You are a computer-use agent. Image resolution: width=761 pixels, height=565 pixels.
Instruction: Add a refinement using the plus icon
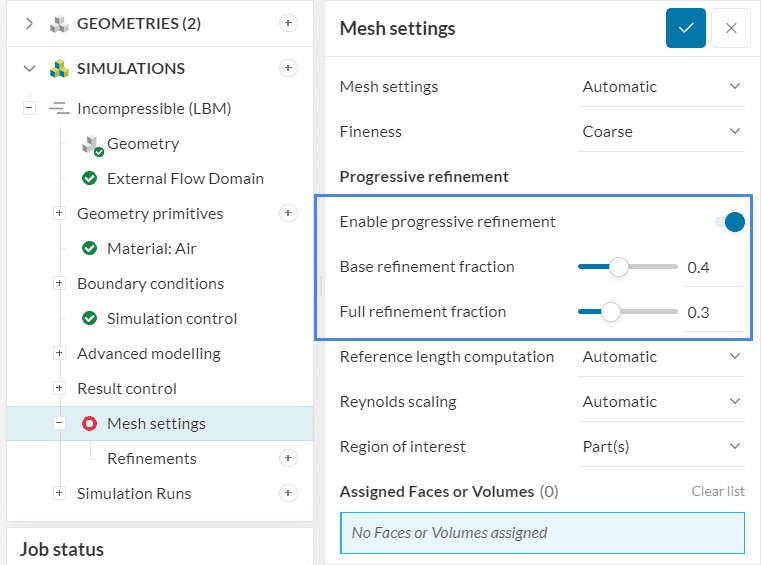point(288,458)
